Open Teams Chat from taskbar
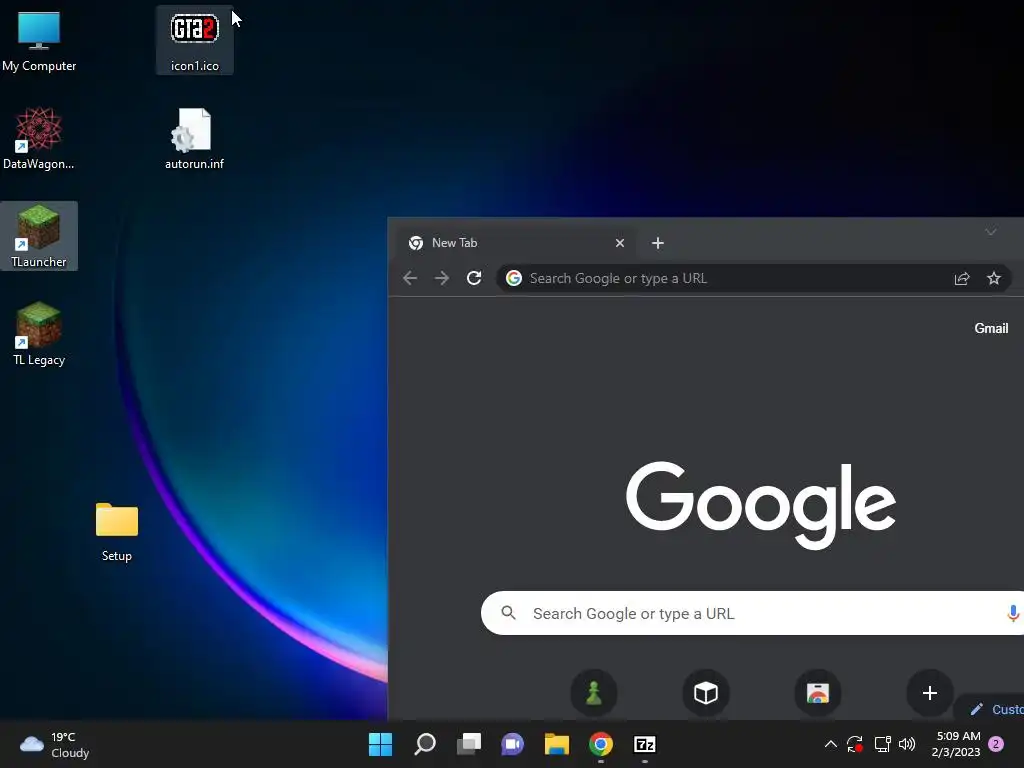 click(x=513, y=744)
